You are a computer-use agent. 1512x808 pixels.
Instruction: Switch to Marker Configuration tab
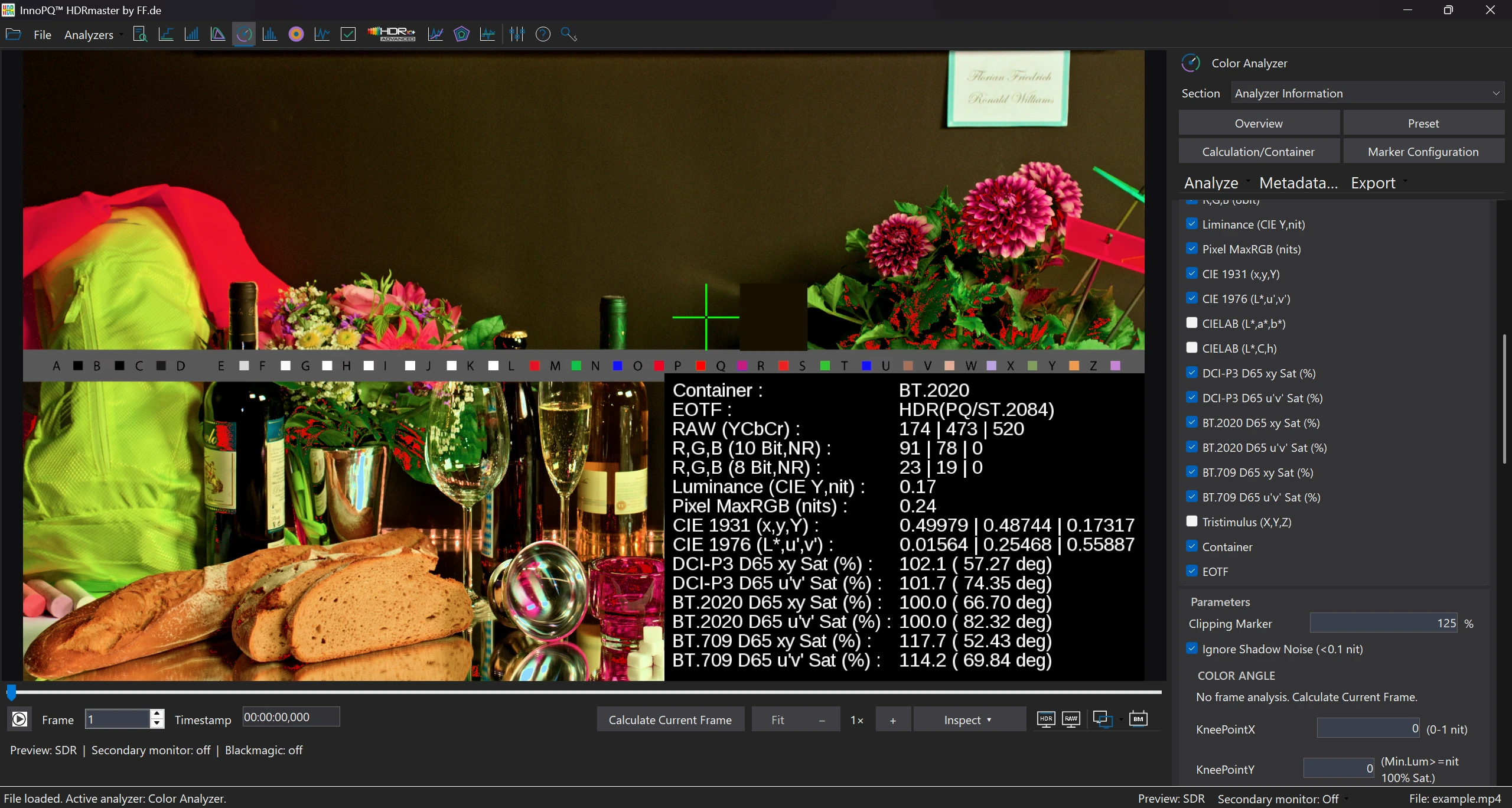pos(1423,151)
